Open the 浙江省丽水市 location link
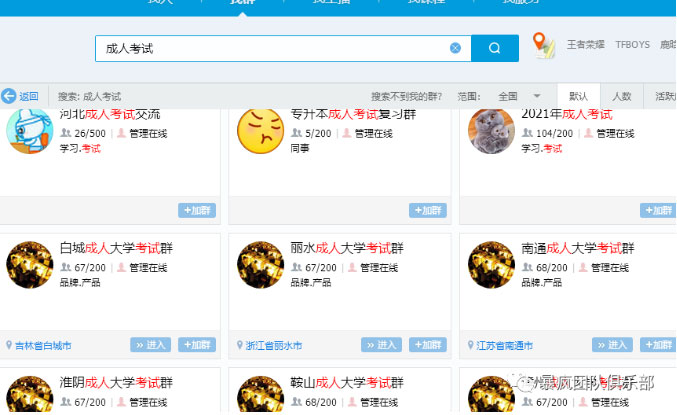This screenshot has height=415, width=677. [x=273, y=345]
